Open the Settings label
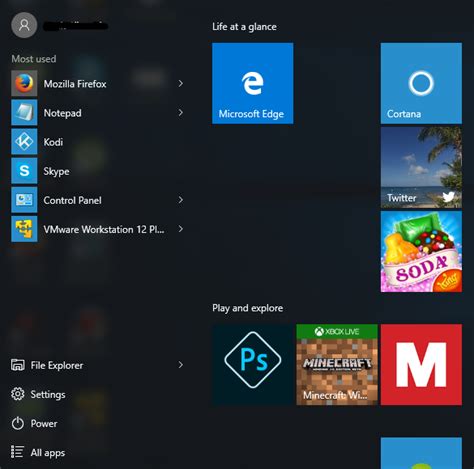474x469 pixels. (x=48, y=395)
